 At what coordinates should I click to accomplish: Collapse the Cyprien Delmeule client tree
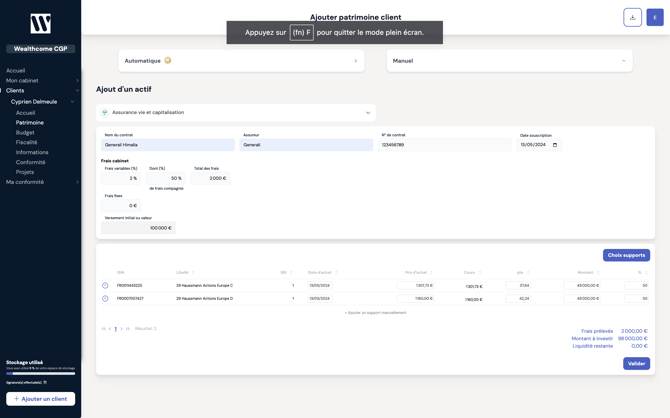(x=72, y=102)
